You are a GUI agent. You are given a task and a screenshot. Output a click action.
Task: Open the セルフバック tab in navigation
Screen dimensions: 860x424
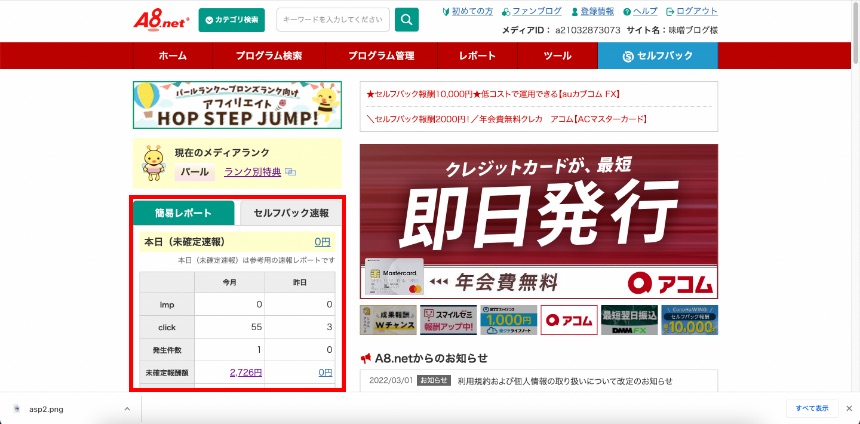658,55
